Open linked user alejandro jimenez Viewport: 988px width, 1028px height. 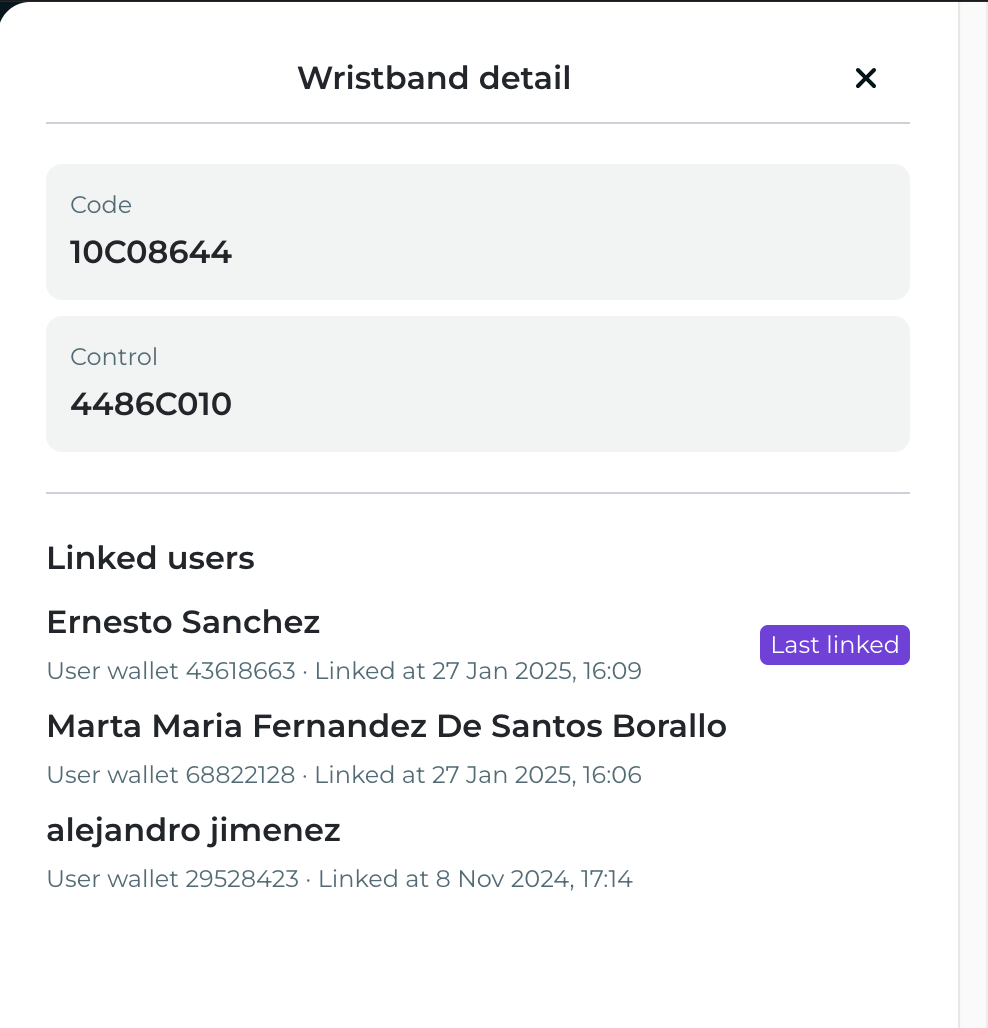[193, 830]
